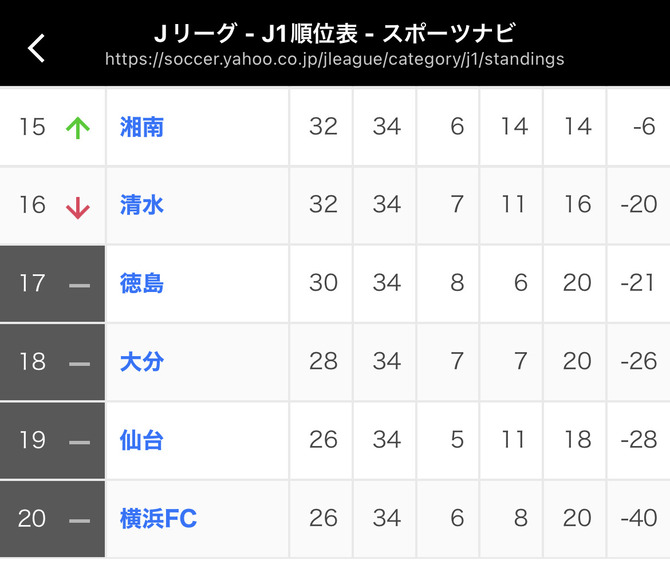
Task: Open the 徳島 team page
Action: click(x=142, y=283)
